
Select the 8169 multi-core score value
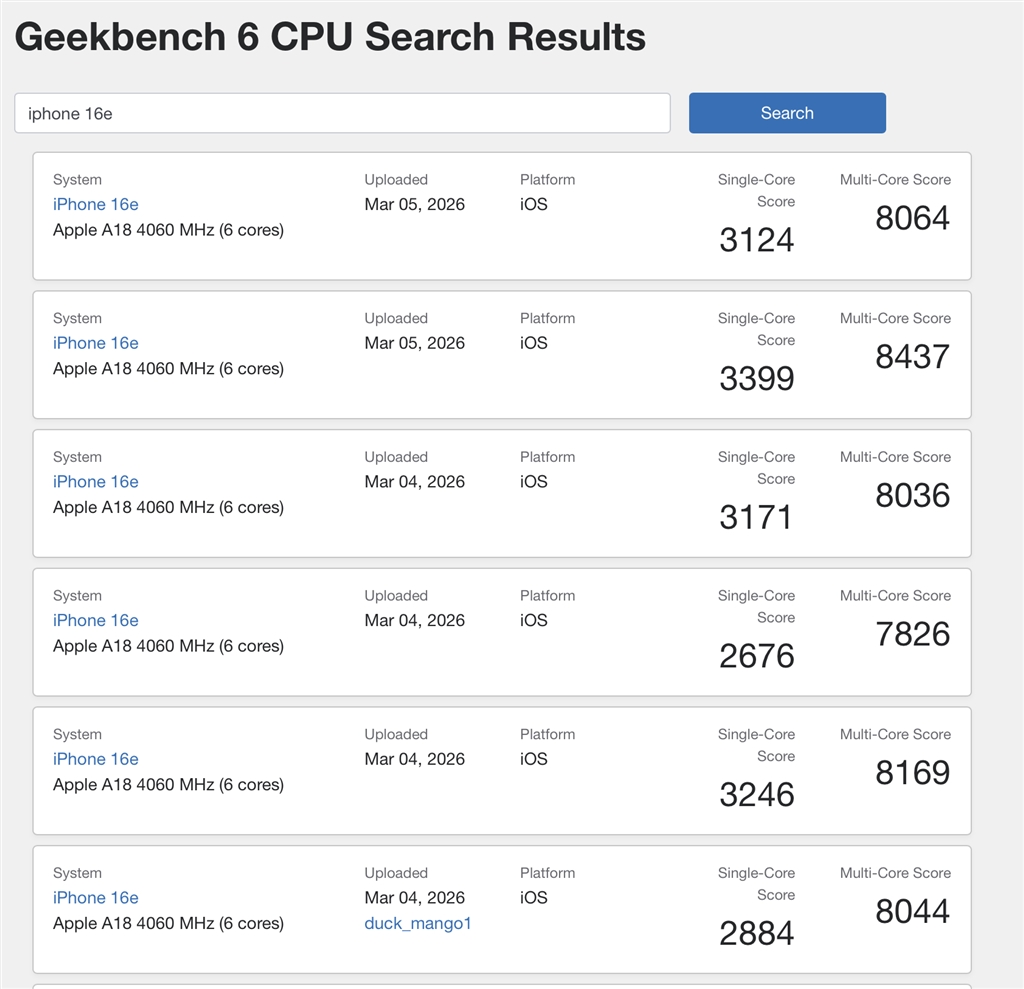coord(912,773)
